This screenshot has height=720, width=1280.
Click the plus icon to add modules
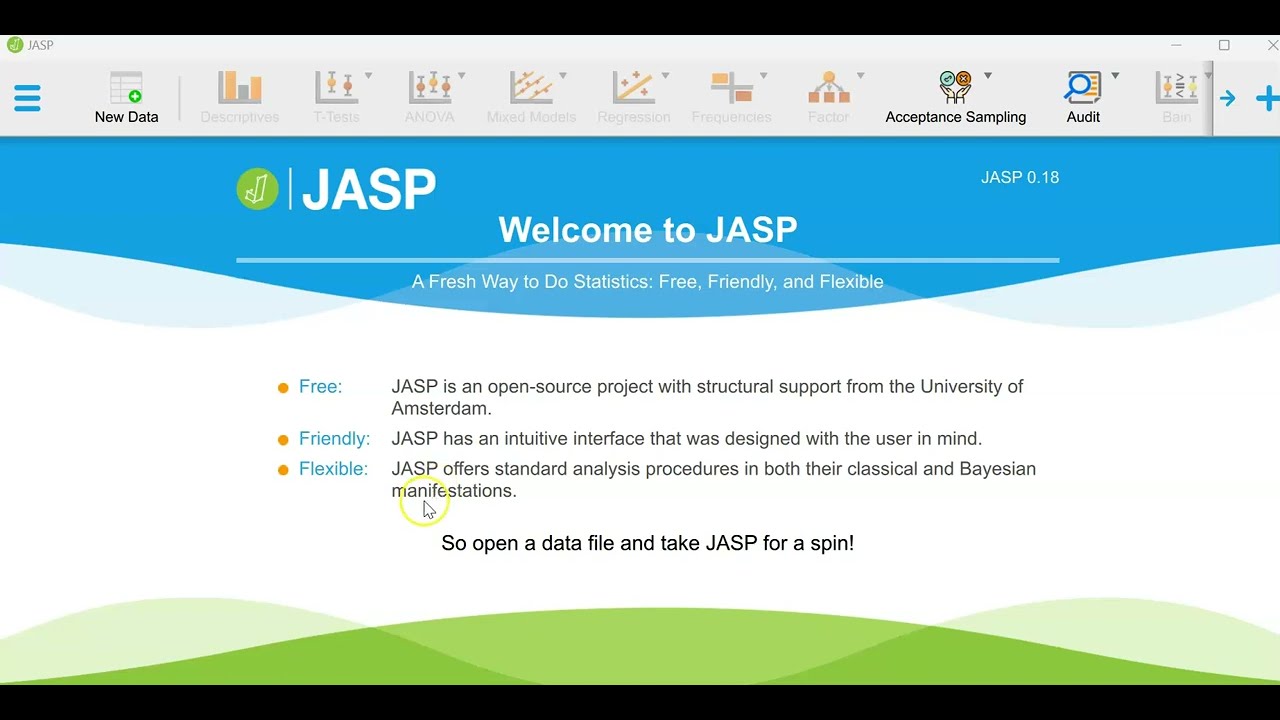1268,98
